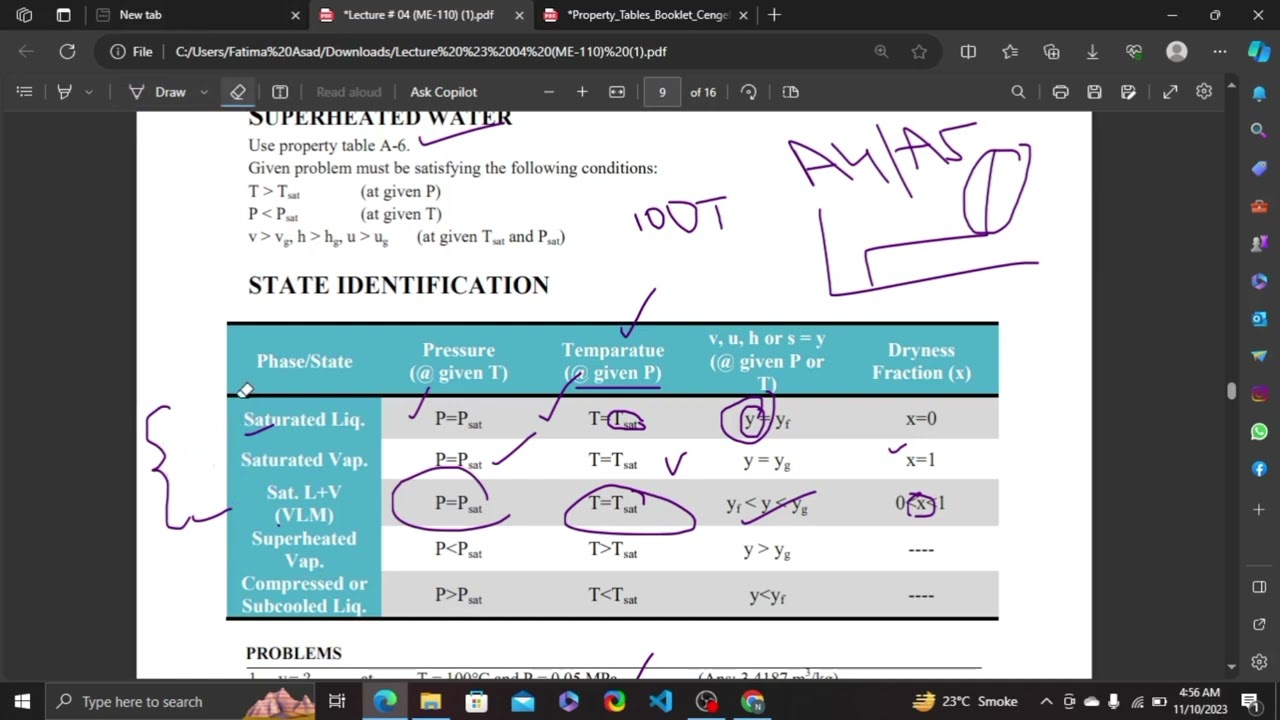Open Microsoft Store from taskbar
Image resolution: width=1280 pixels, height=720 pixels.
click(476, 701)
